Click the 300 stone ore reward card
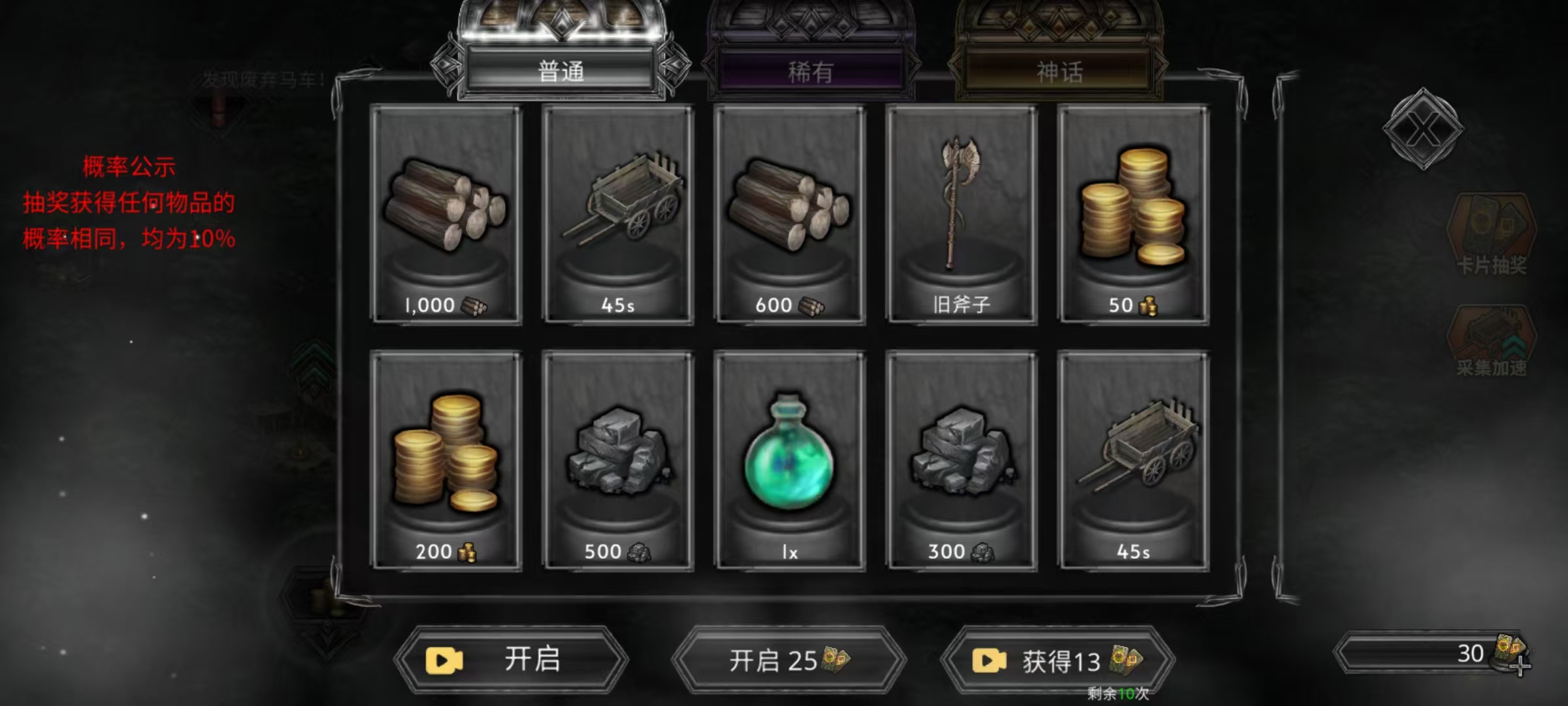 click(x=961, y=461)
